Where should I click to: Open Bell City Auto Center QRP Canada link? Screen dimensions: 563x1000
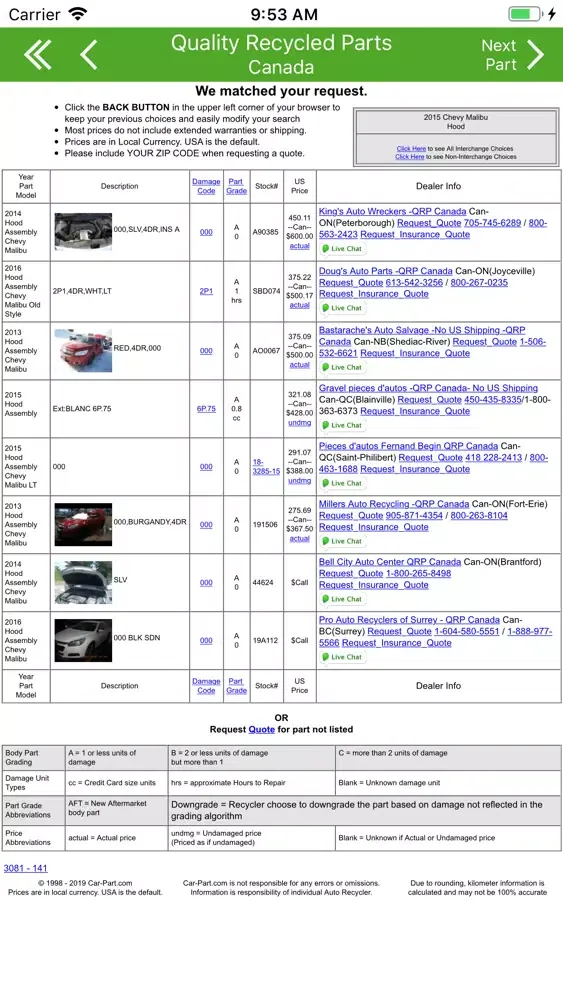(x=390, y=562)
